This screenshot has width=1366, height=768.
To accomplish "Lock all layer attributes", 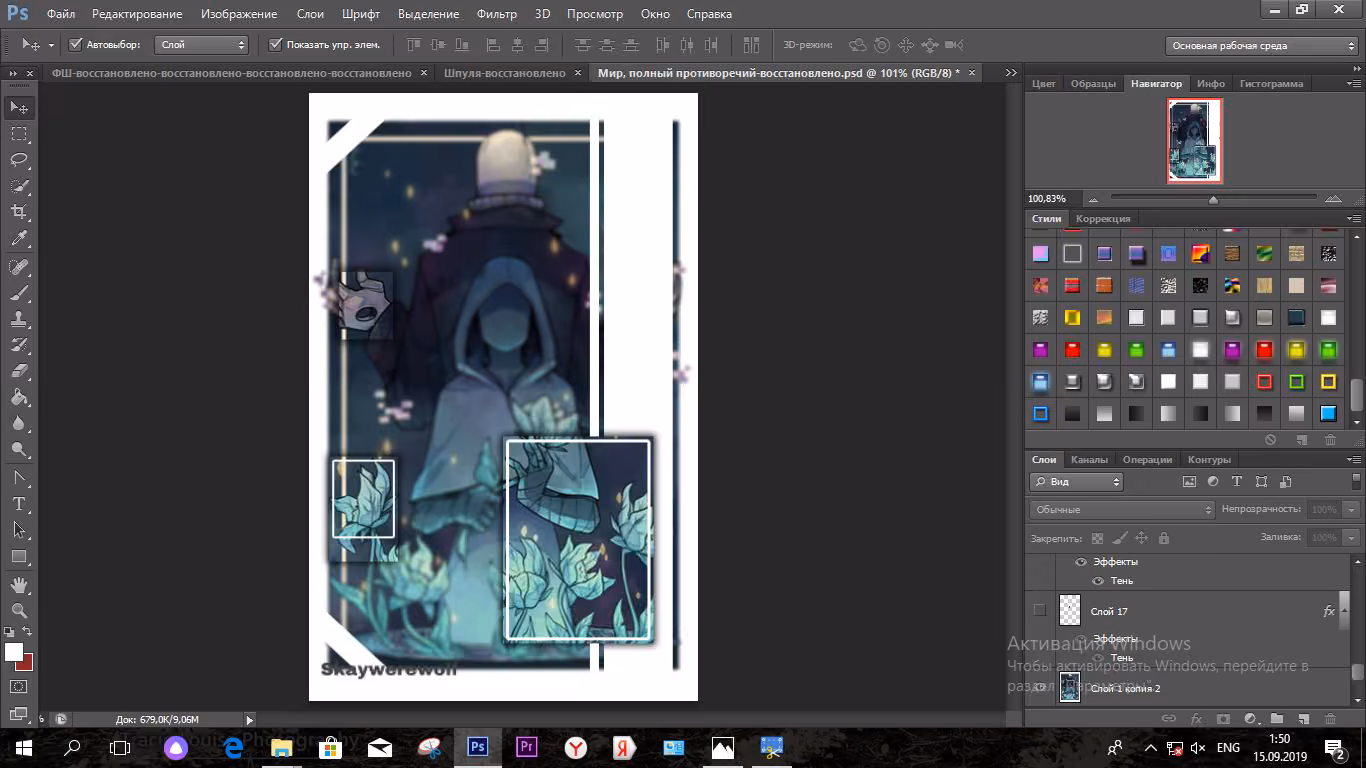I will (x=1164, y=538).
